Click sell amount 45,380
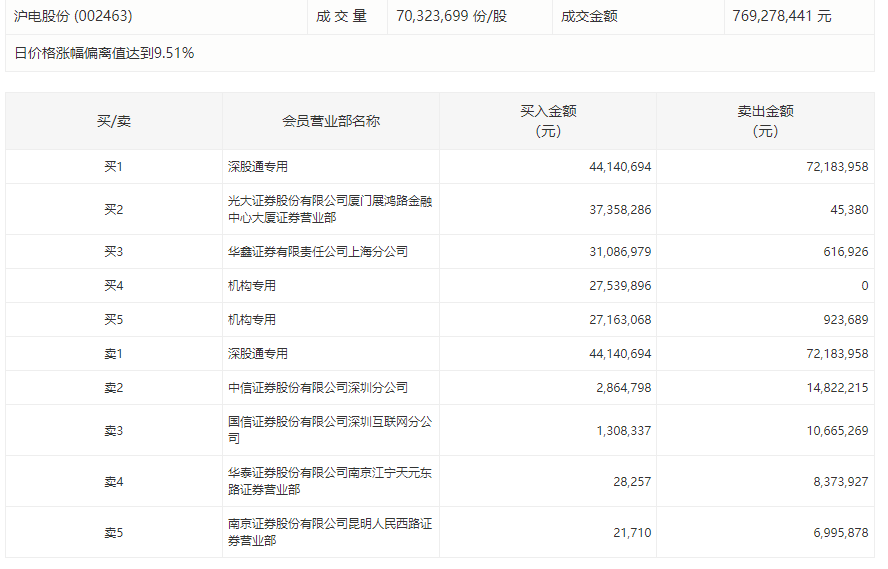This screenshot has width=888, height=569. tap(849, 209)
